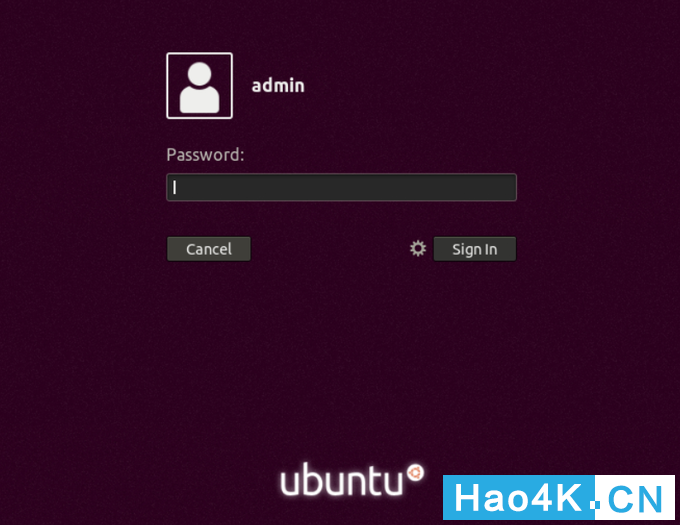The width and height of the screenshot is (680, 525).
Task: Select the person silhouette in avatar frame
Action: pos(199,88)
